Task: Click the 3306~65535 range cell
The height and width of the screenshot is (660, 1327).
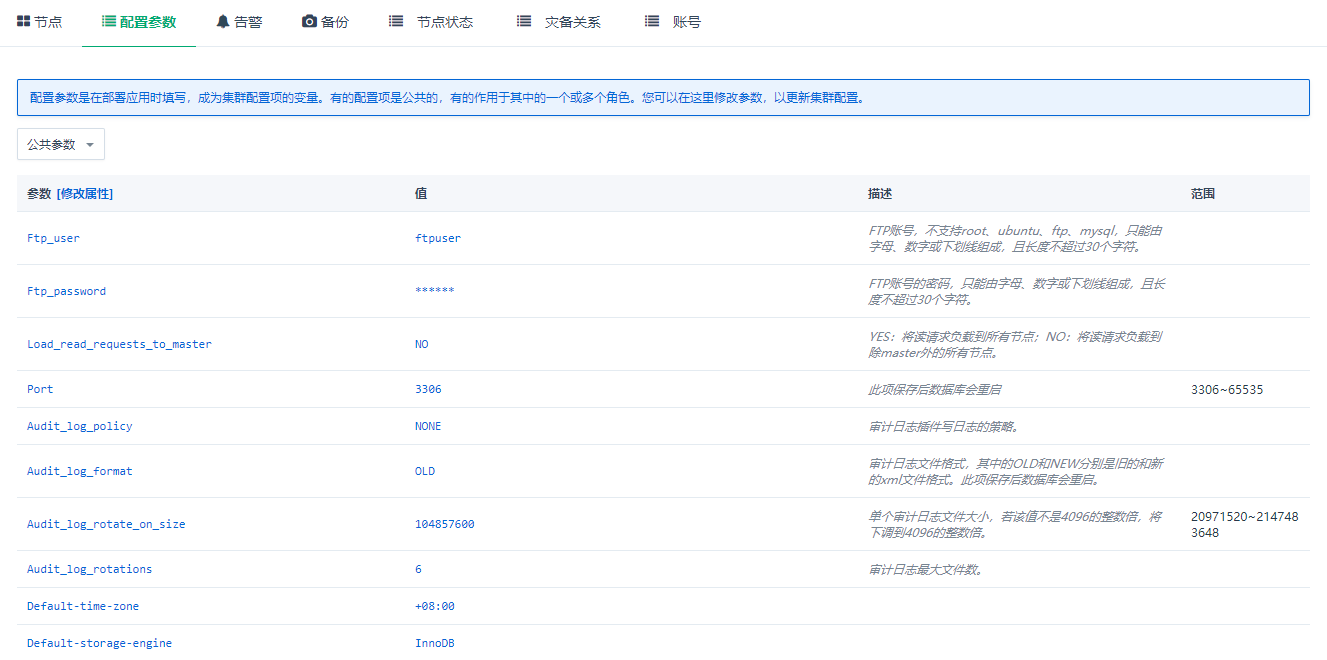Action: tap(1227, 389)
